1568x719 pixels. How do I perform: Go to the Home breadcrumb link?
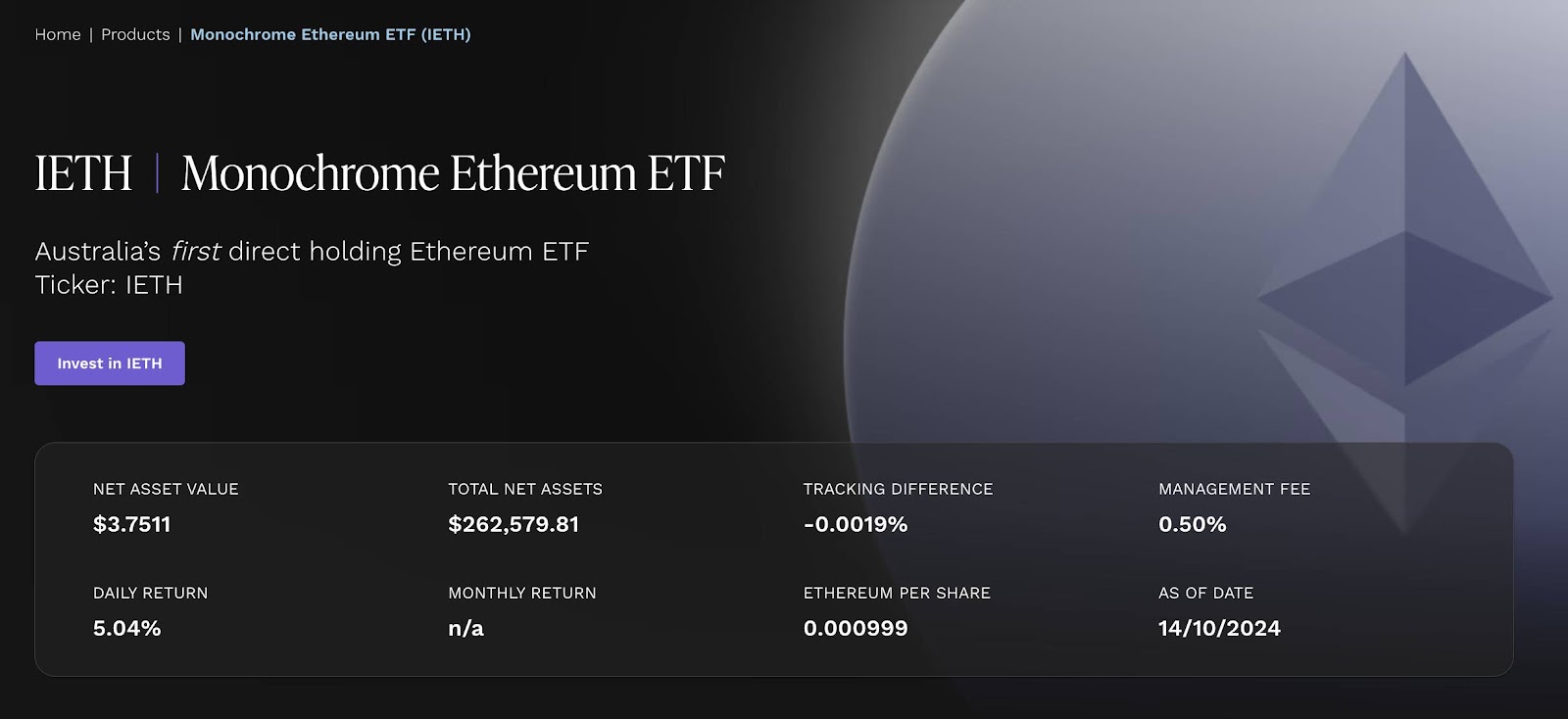click(58, 34)
